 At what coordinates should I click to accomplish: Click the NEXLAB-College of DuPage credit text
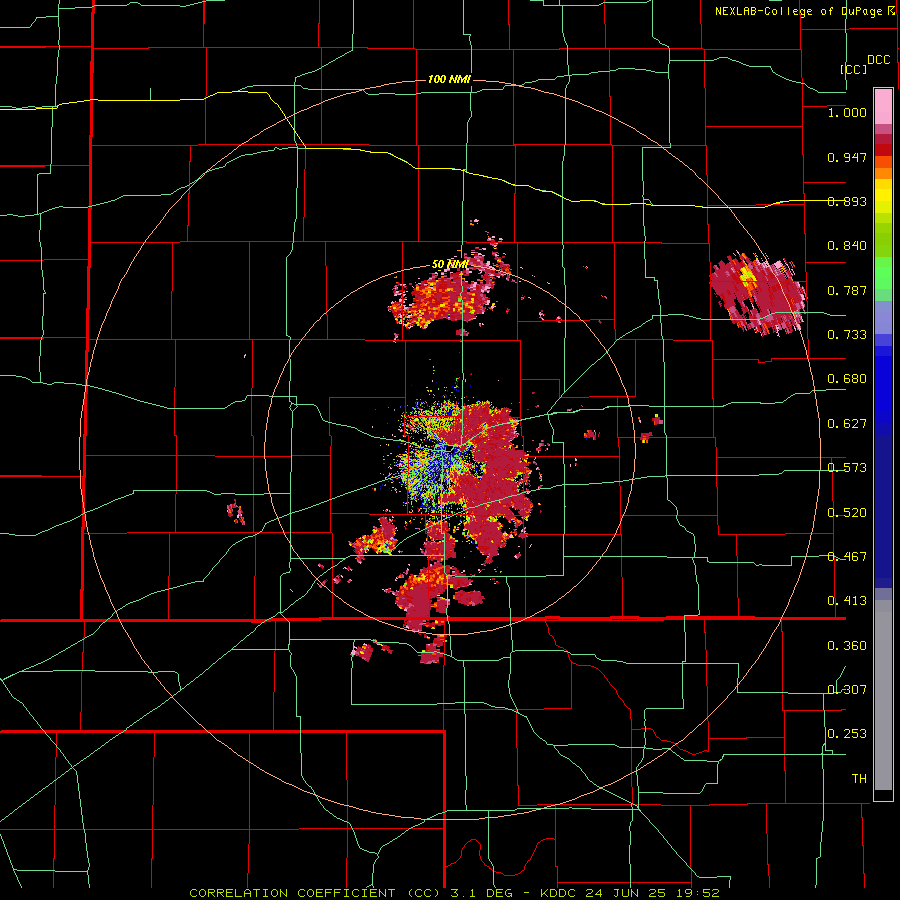click(800, 11)
